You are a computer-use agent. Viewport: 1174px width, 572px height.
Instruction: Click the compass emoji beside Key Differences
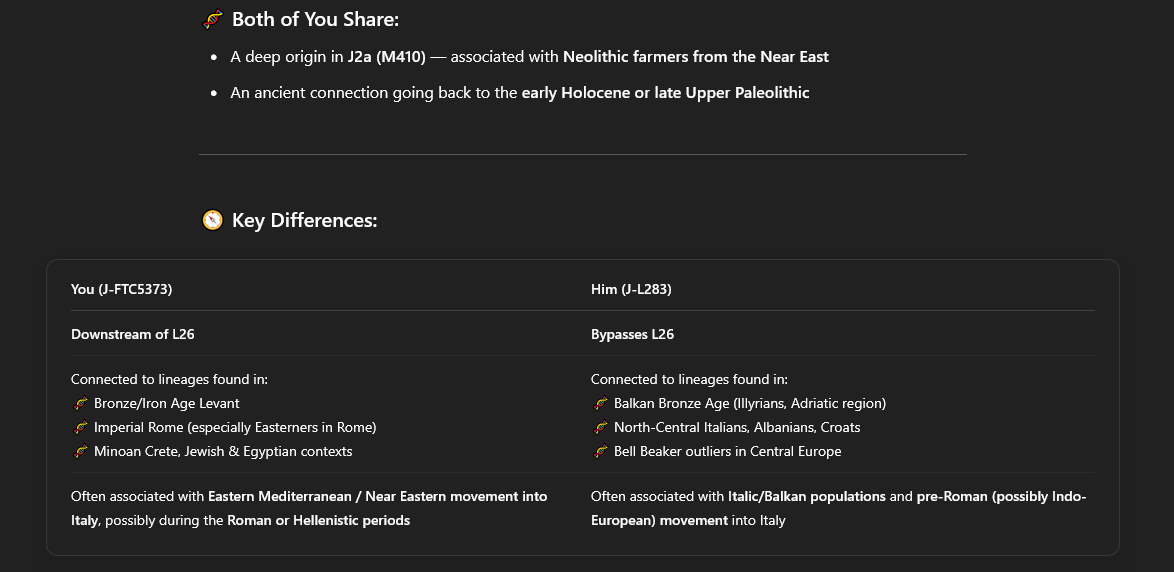213,220
